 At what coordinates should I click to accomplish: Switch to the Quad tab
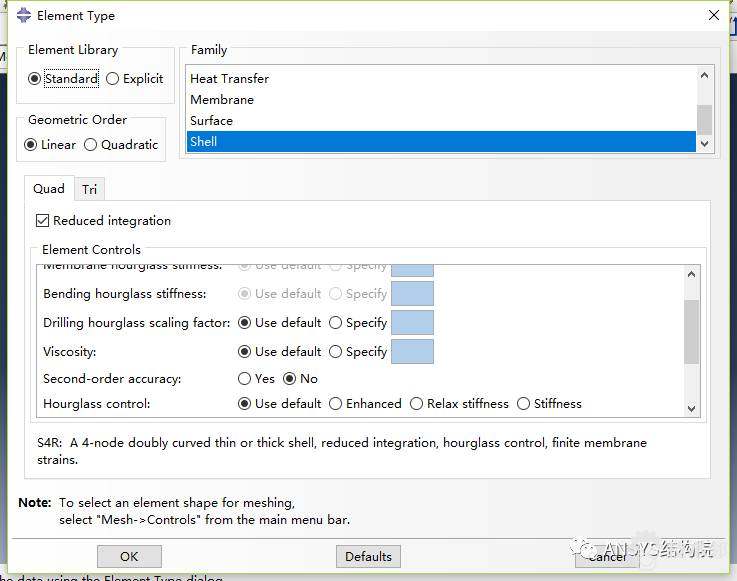[49, 189]
